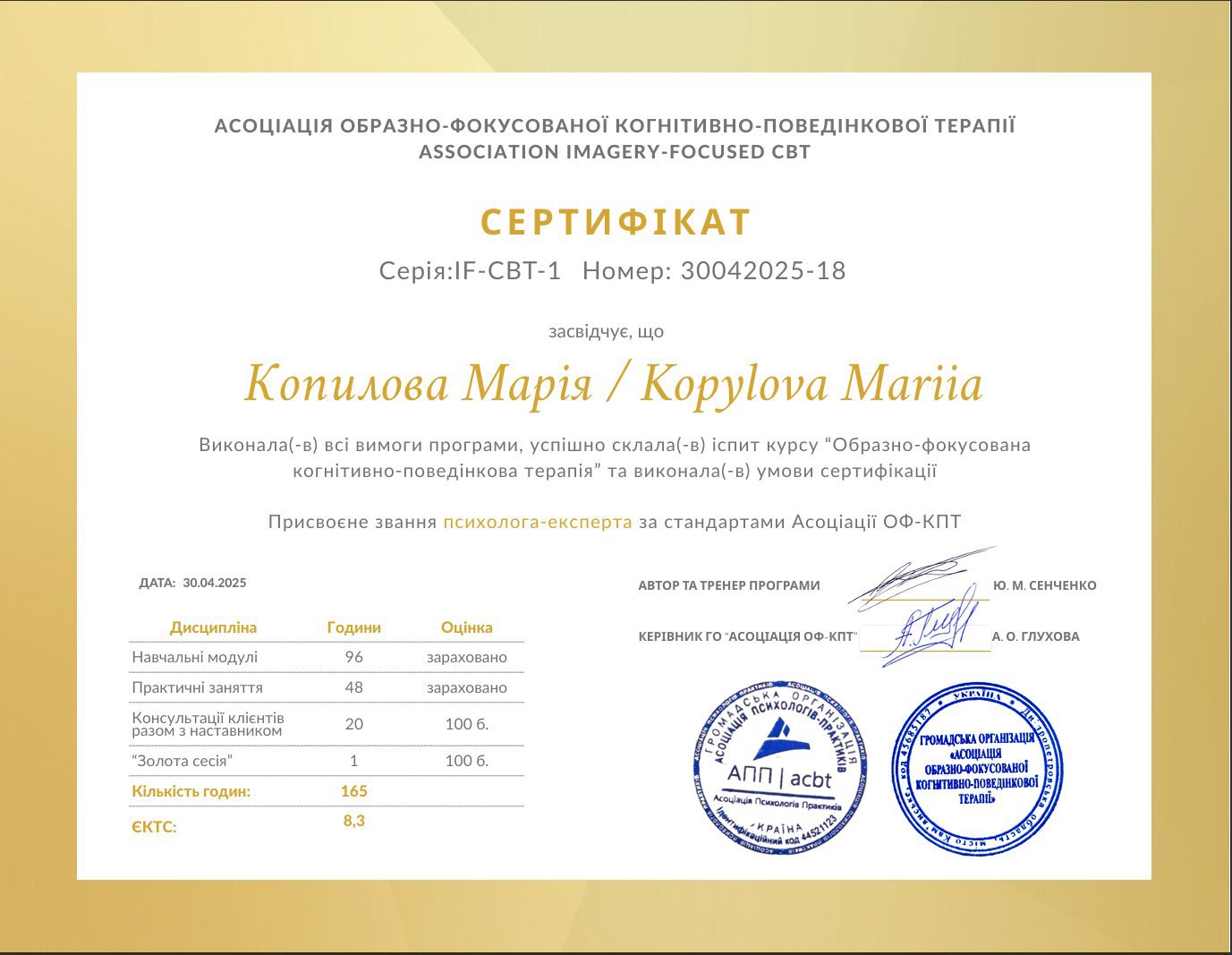This screenshot has width=1232, height=955.
Task: Click the total hours value 165
Action: pos(353,791)
